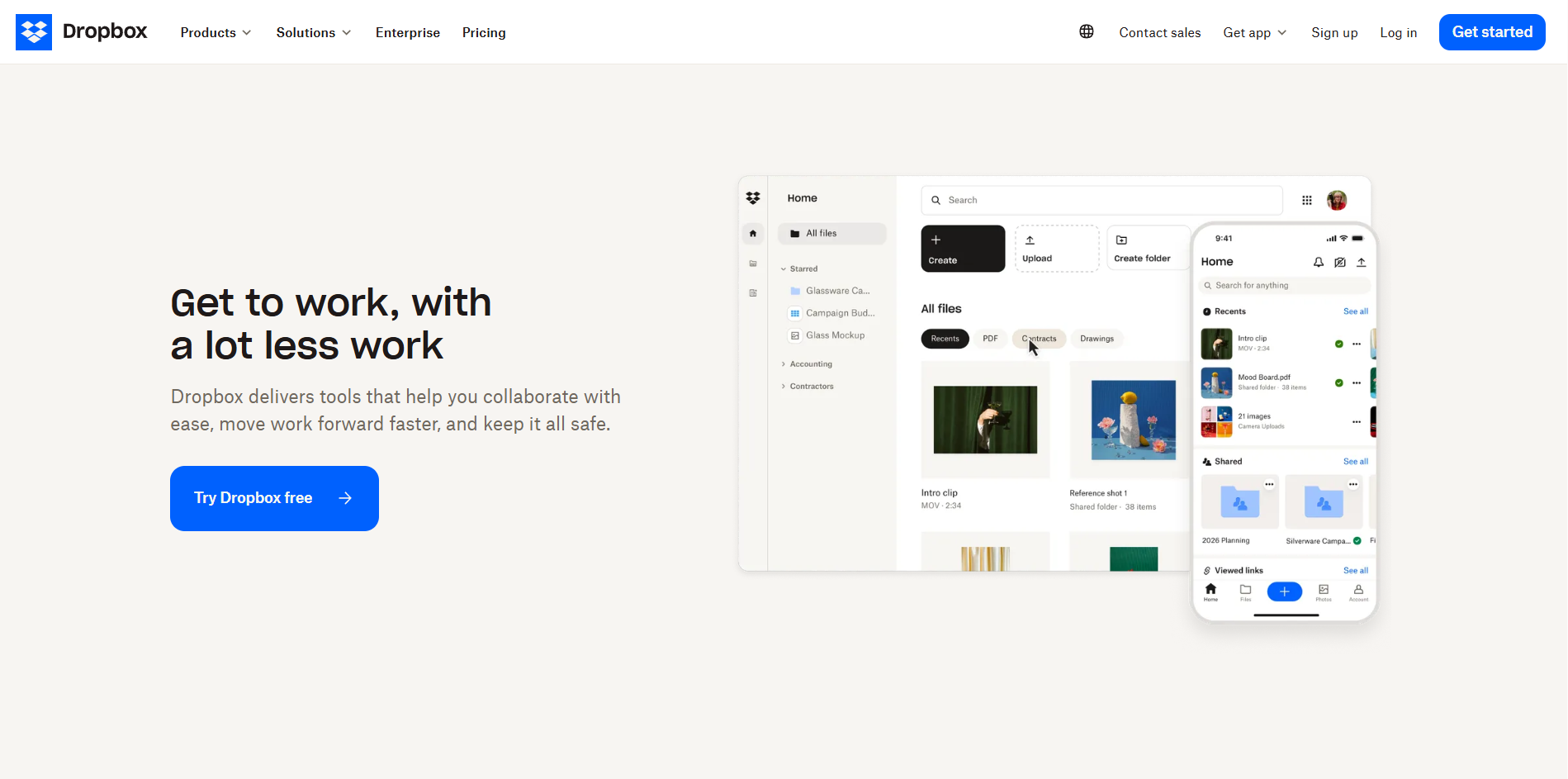Expand the Solutions dropdown menu
The image size is (1568, 779).
314,32
